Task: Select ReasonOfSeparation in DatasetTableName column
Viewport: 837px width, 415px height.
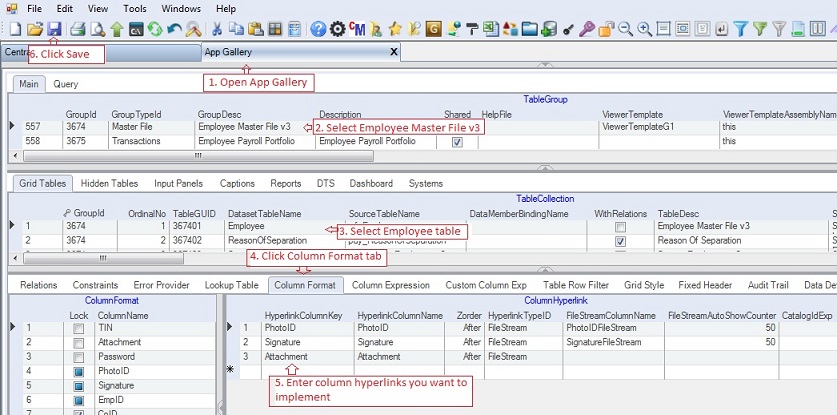Action: 285,240
